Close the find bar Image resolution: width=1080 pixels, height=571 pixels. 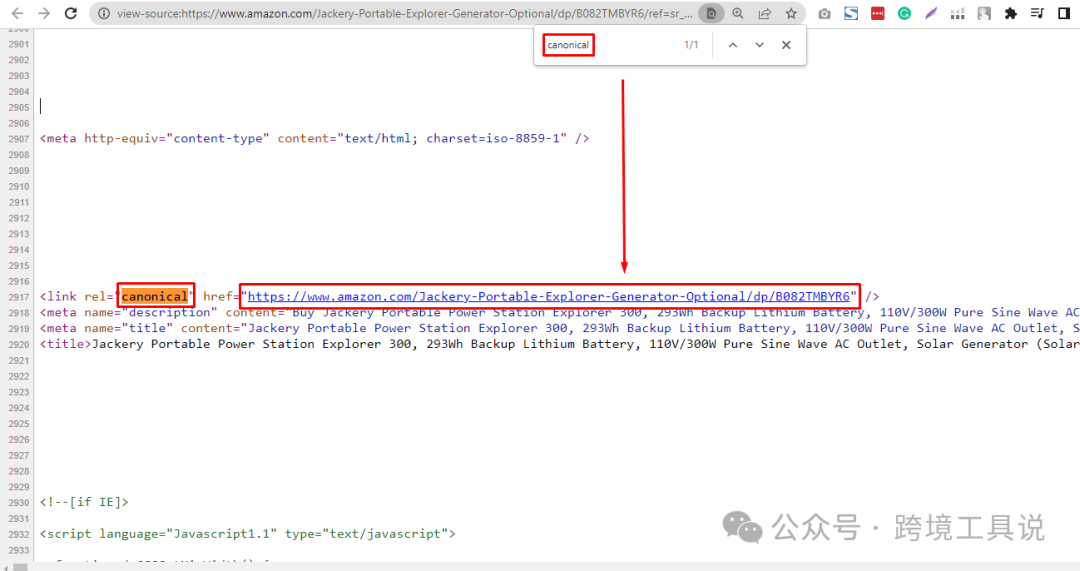click(786, 45)
